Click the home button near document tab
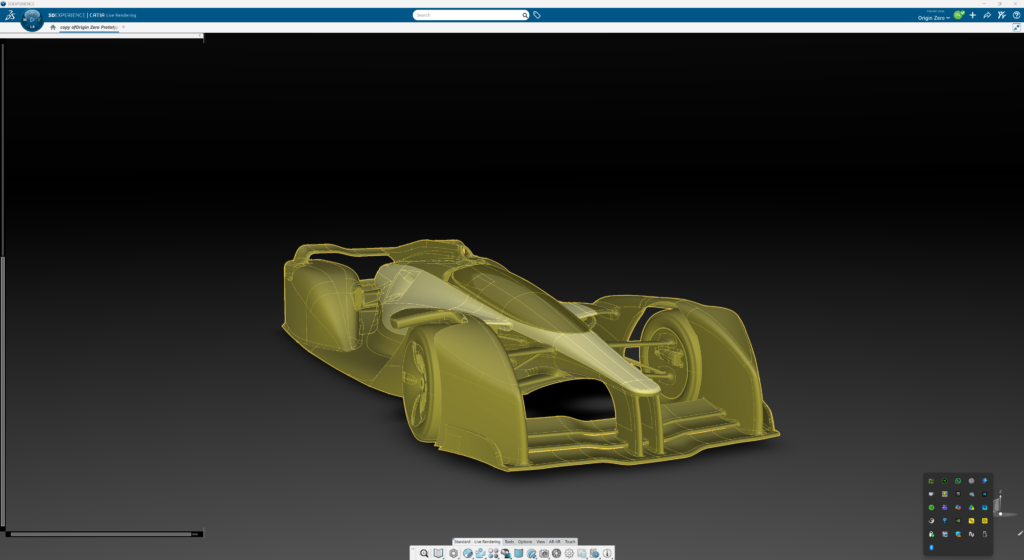 tap(53, 27)
